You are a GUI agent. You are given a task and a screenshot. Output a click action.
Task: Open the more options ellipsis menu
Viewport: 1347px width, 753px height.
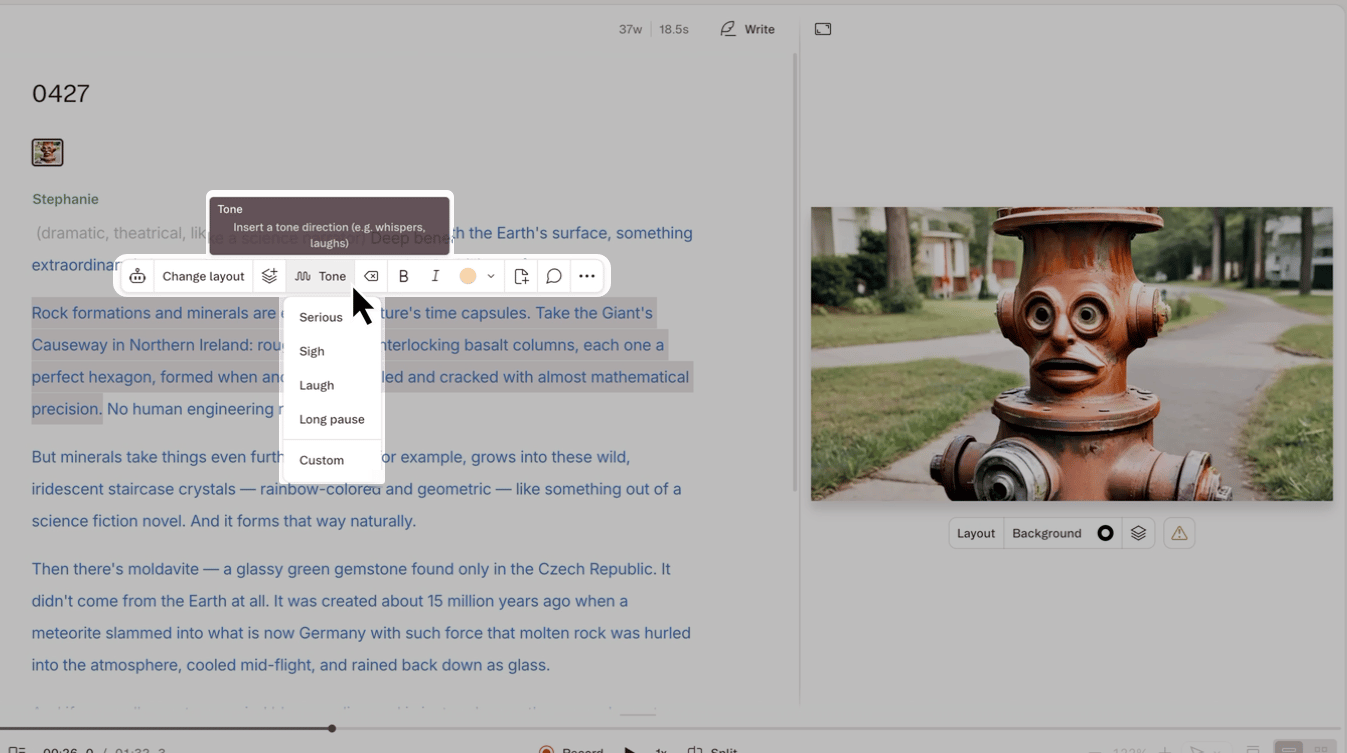tap(587, 276)
